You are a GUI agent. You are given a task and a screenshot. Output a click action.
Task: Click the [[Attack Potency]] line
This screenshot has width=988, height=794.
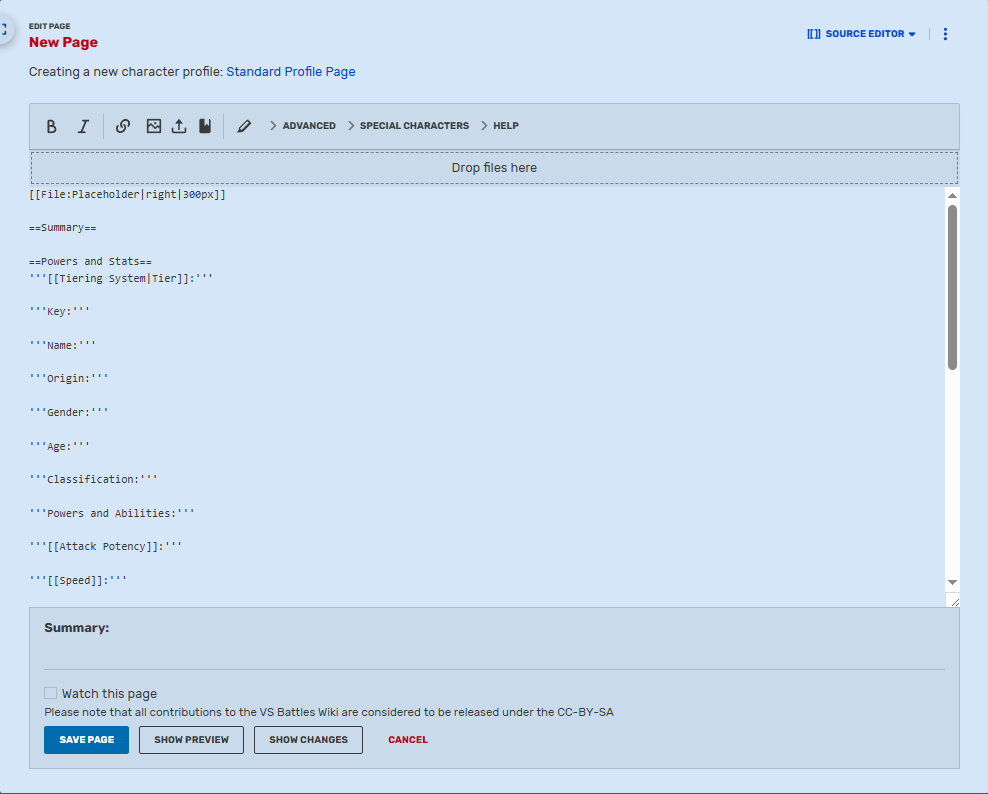click(x=105, y=546)
